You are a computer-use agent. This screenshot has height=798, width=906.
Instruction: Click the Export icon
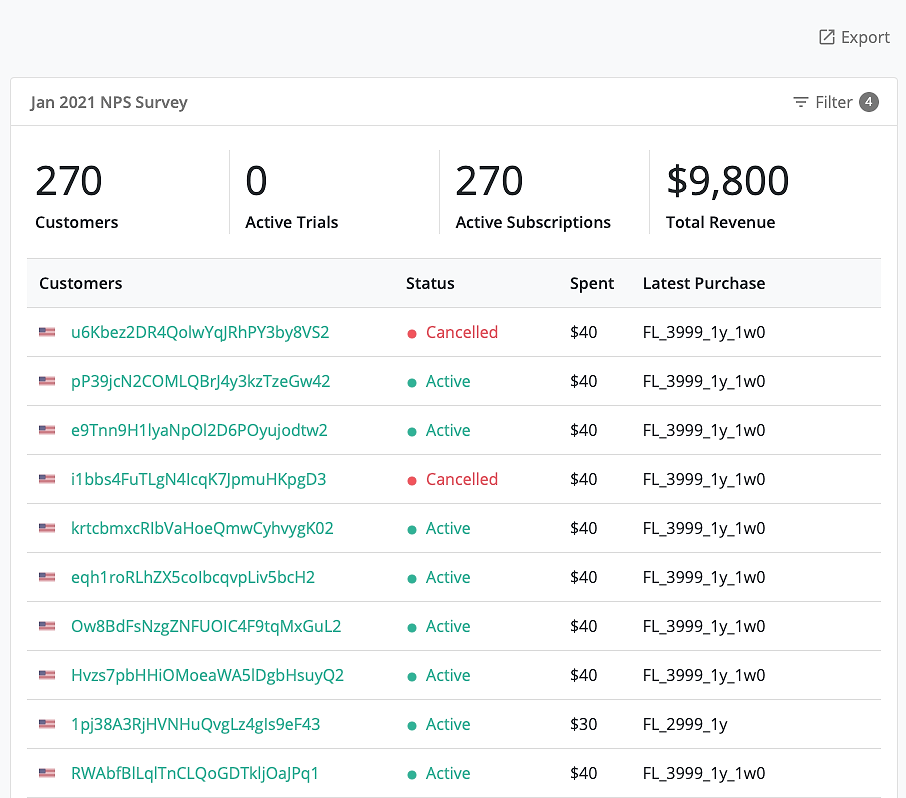point(827,37)
